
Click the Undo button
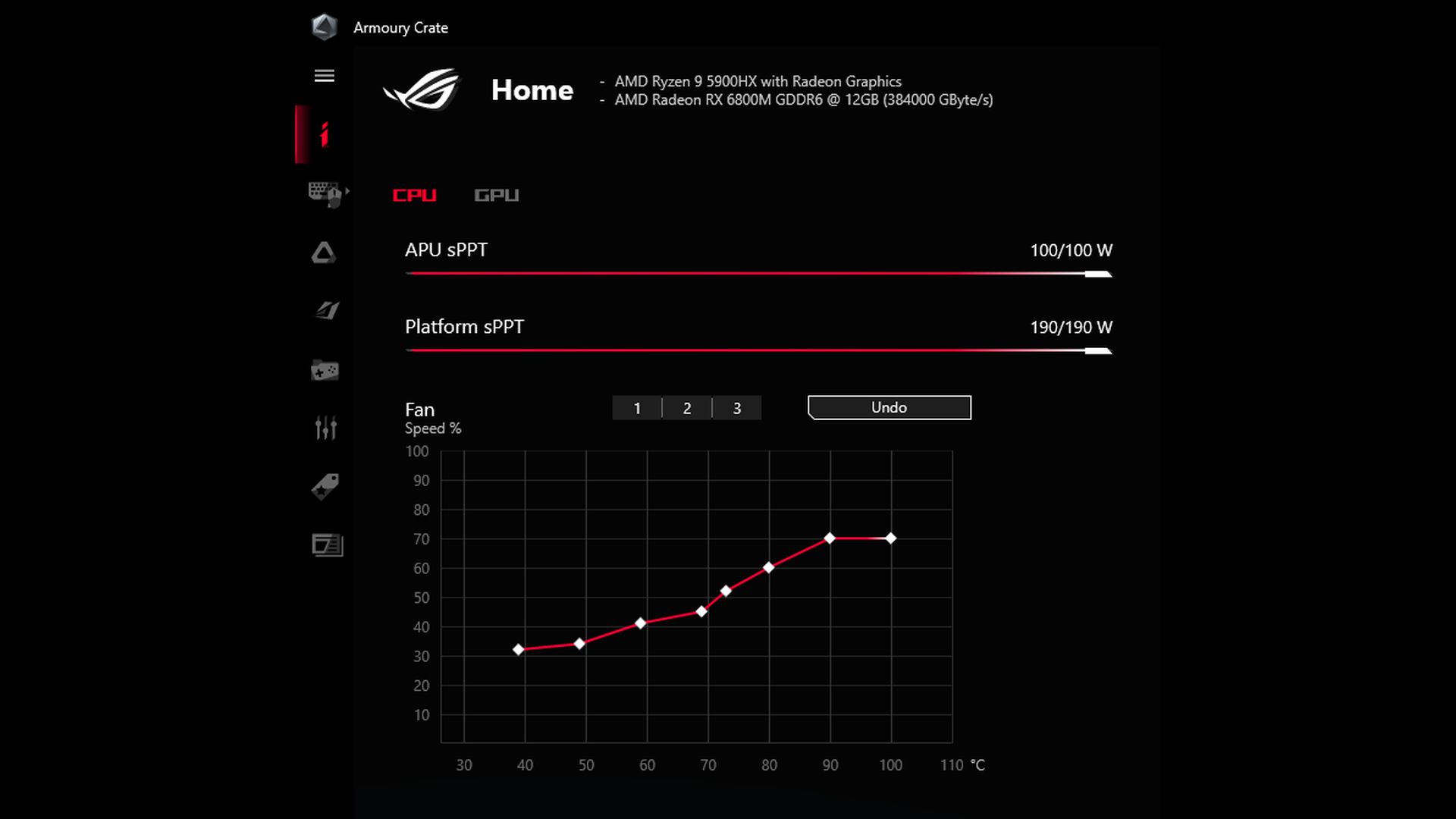tap(889, 407)
